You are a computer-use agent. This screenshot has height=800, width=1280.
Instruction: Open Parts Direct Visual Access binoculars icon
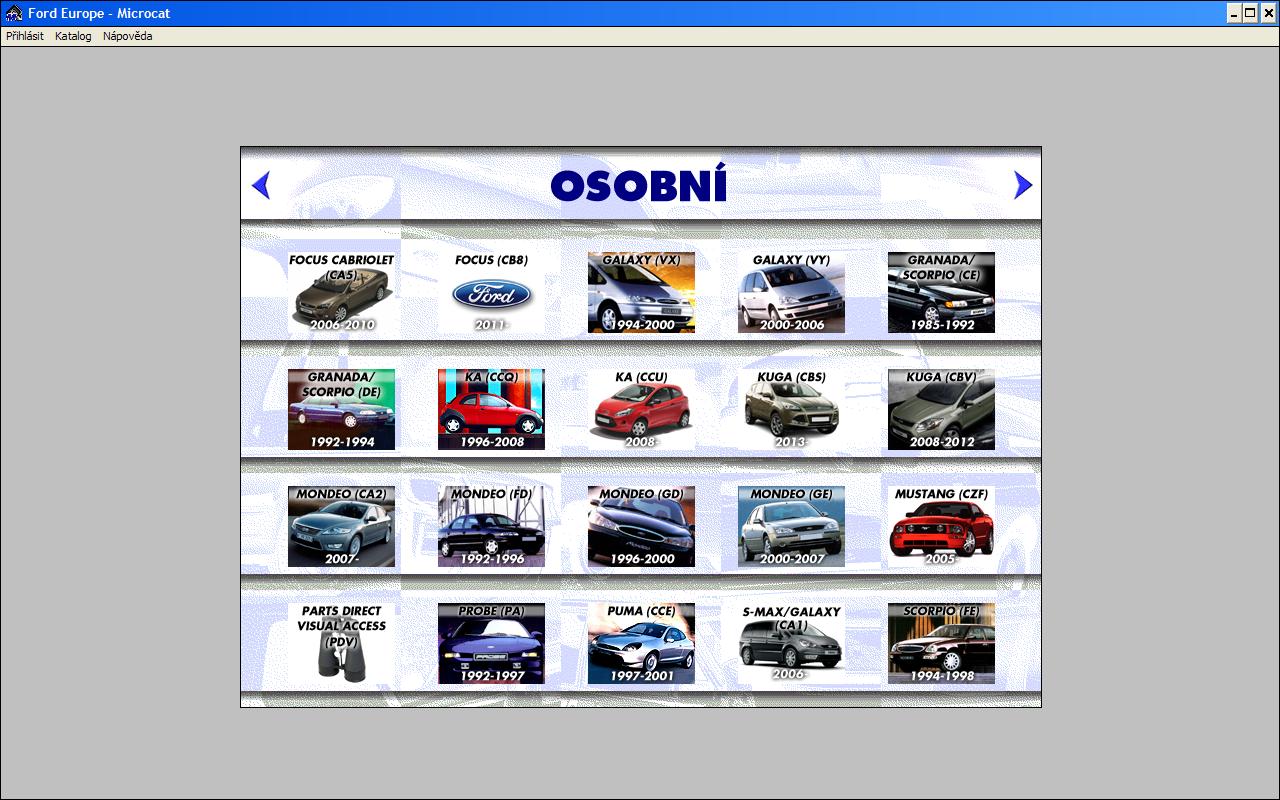click(341, 643)
